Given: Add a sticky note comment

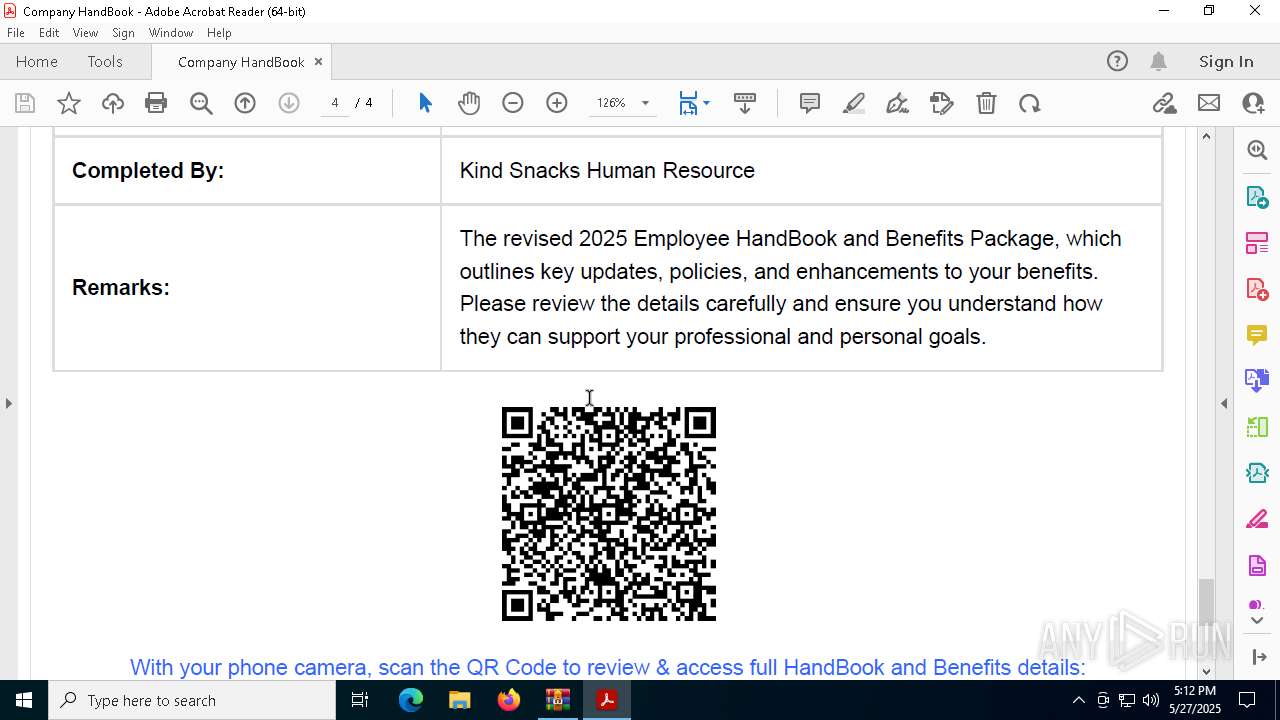Looking at the screenshot, I should tap(810, 103).
